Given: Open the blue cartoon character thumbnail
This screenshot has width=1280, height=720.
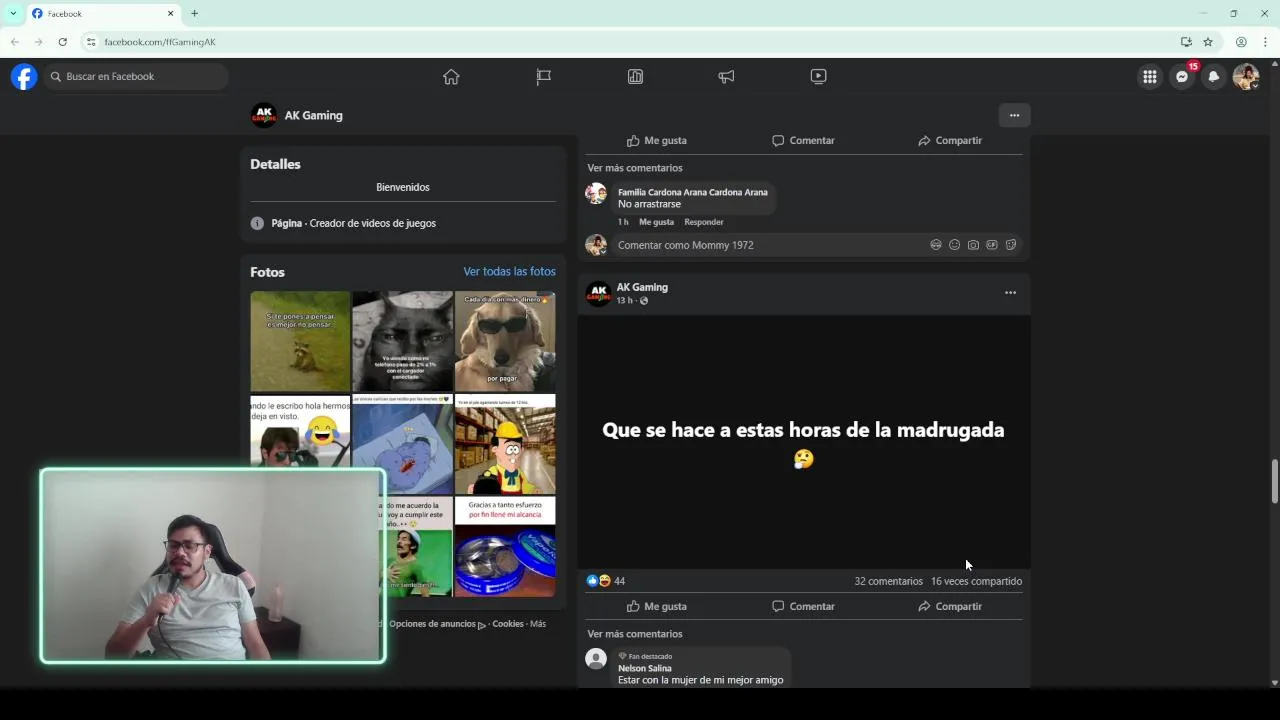Looking at the screenshot, I should point(402,444).
